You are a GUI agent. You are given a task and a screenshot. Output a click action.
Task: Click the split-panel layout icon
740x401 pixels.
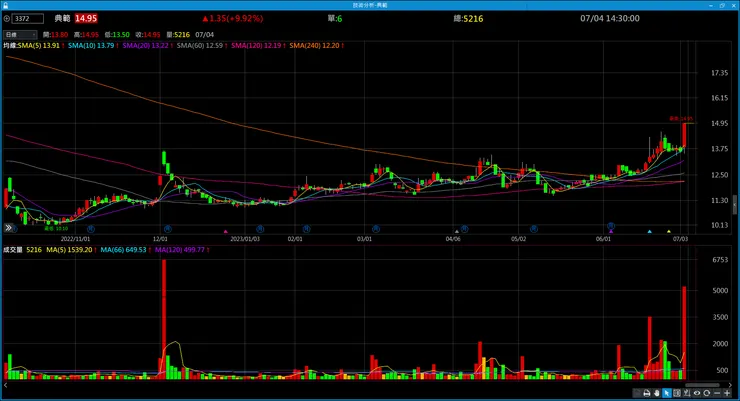coord(677,393)
